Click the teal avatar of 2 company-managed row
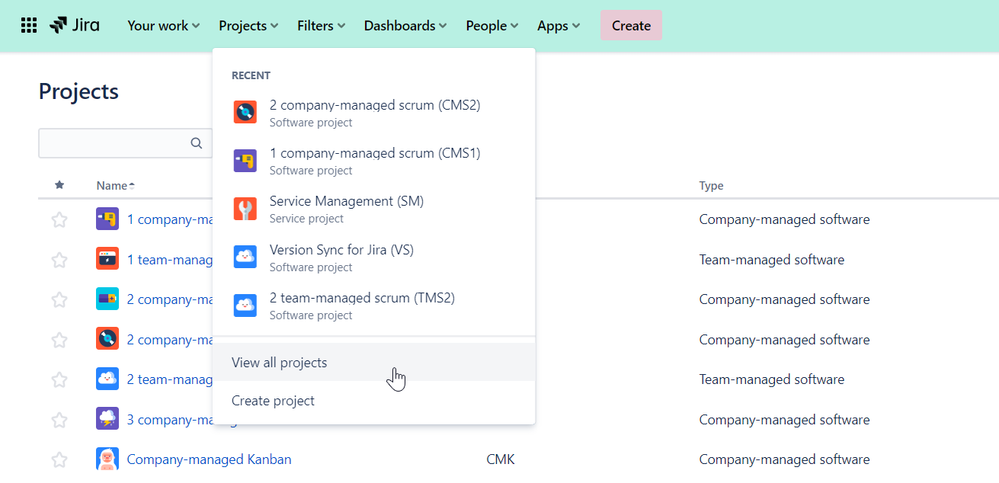 (x=107, y=299)
